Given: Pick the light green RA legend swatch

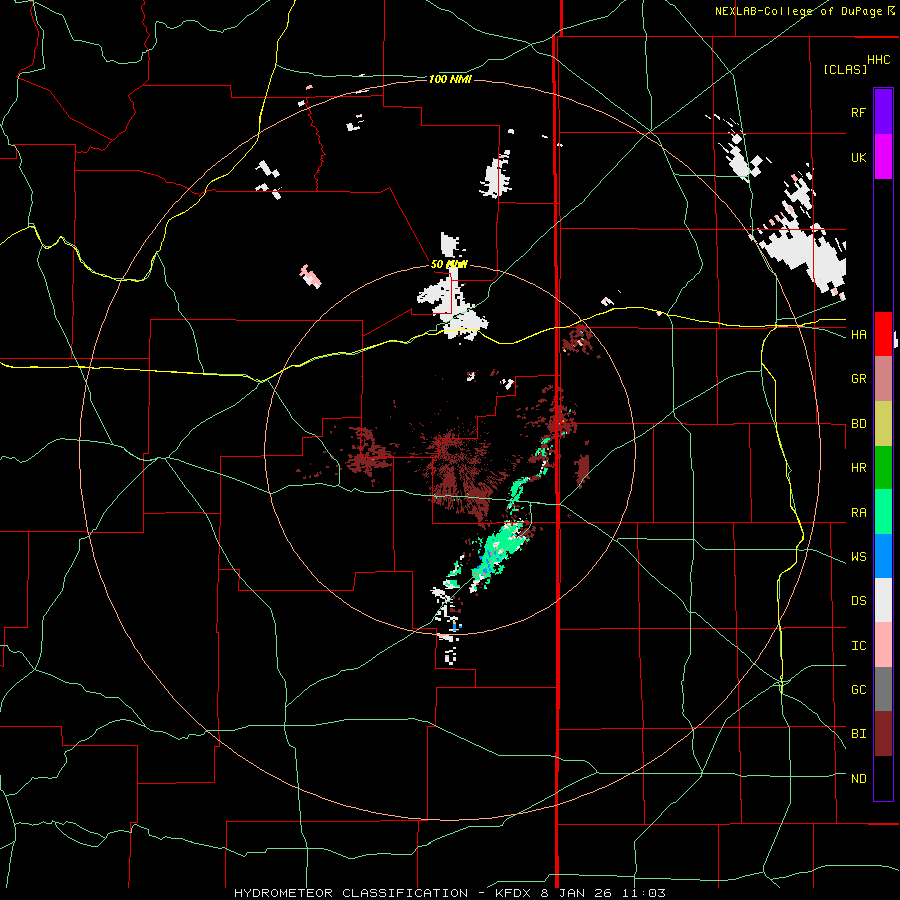Looking at the screenshot, I should [883, 512].
